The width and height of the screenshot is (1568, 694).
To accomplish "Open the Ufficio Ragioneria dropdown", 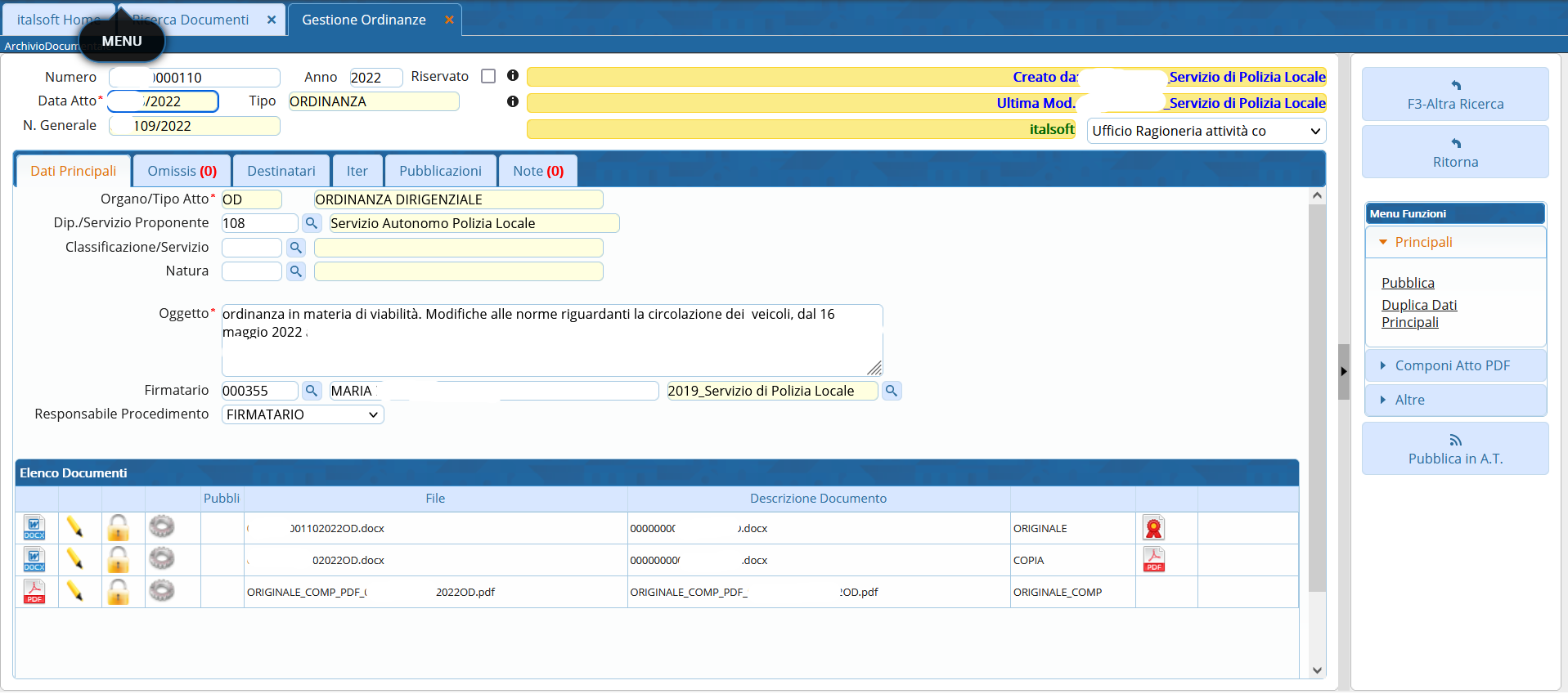I will (x=1206, y=131).
